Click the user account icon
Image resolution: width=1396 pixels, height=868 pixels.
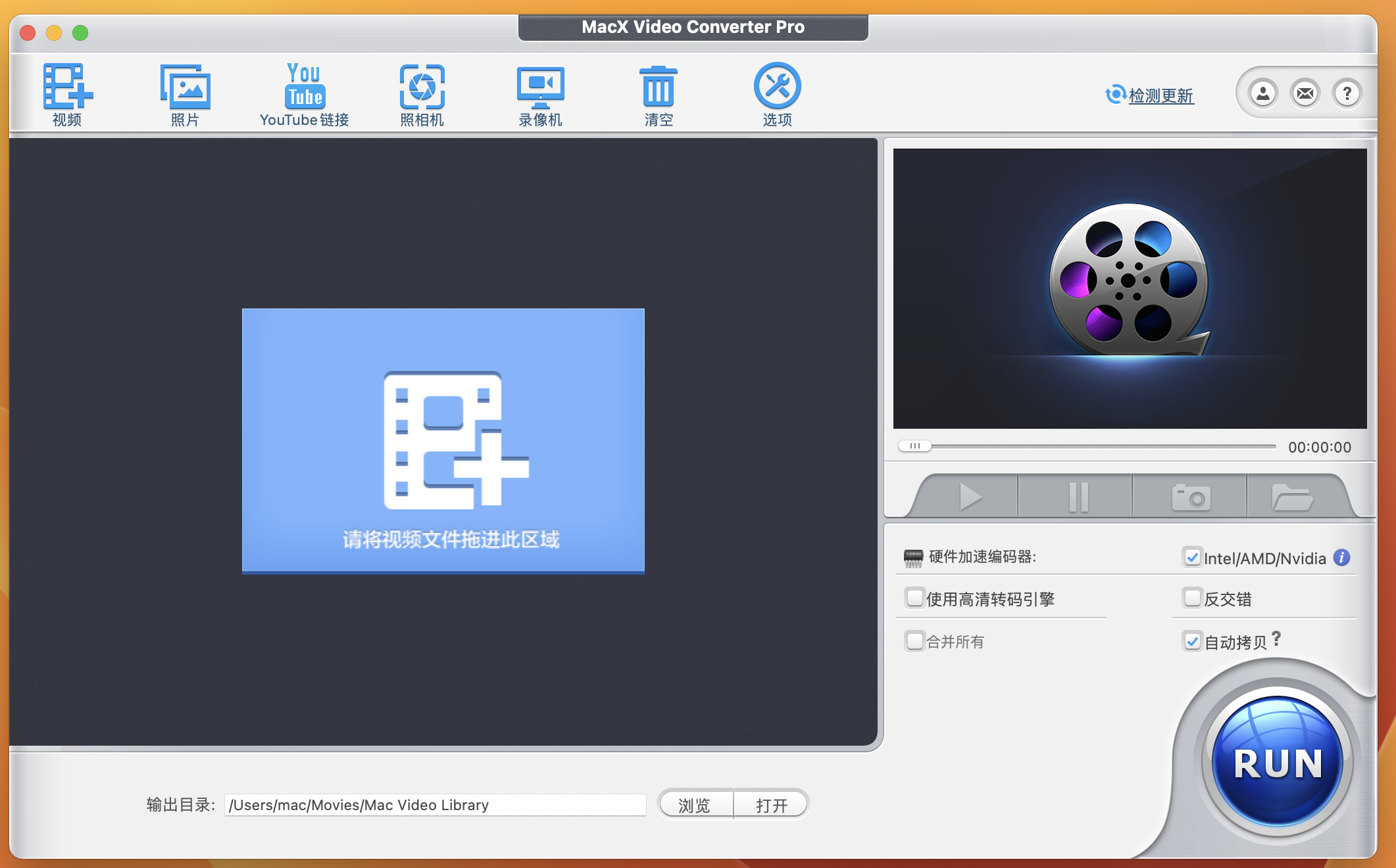(1262, 94)
